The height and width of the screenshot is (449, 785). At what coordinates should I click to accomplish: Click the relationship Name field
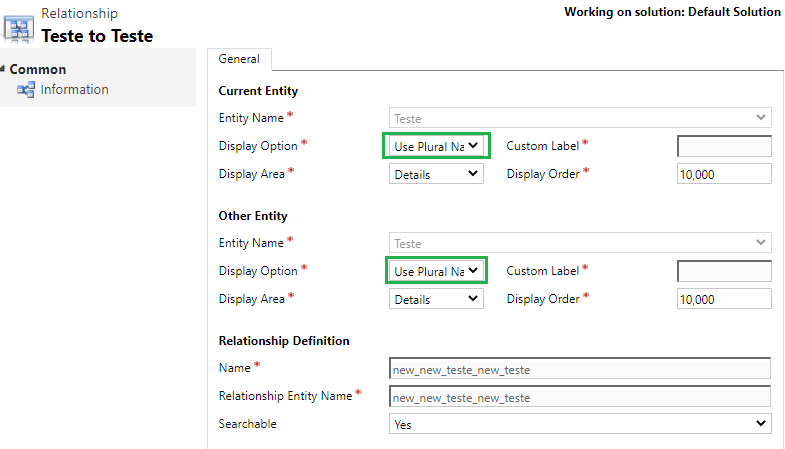point(580,369)
